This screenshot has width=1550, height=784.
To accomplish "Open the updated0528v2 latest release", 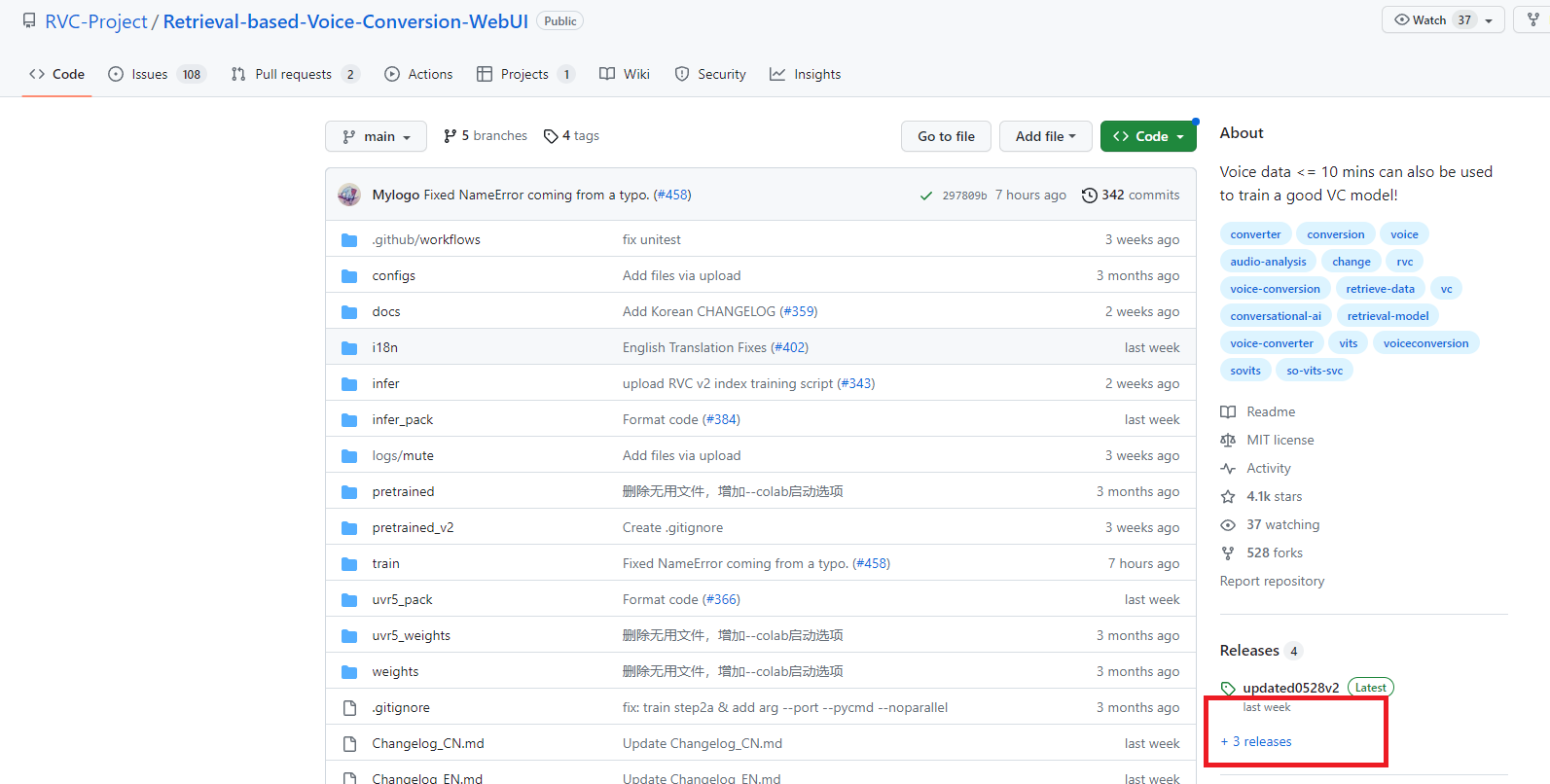I will (1290, 688).
